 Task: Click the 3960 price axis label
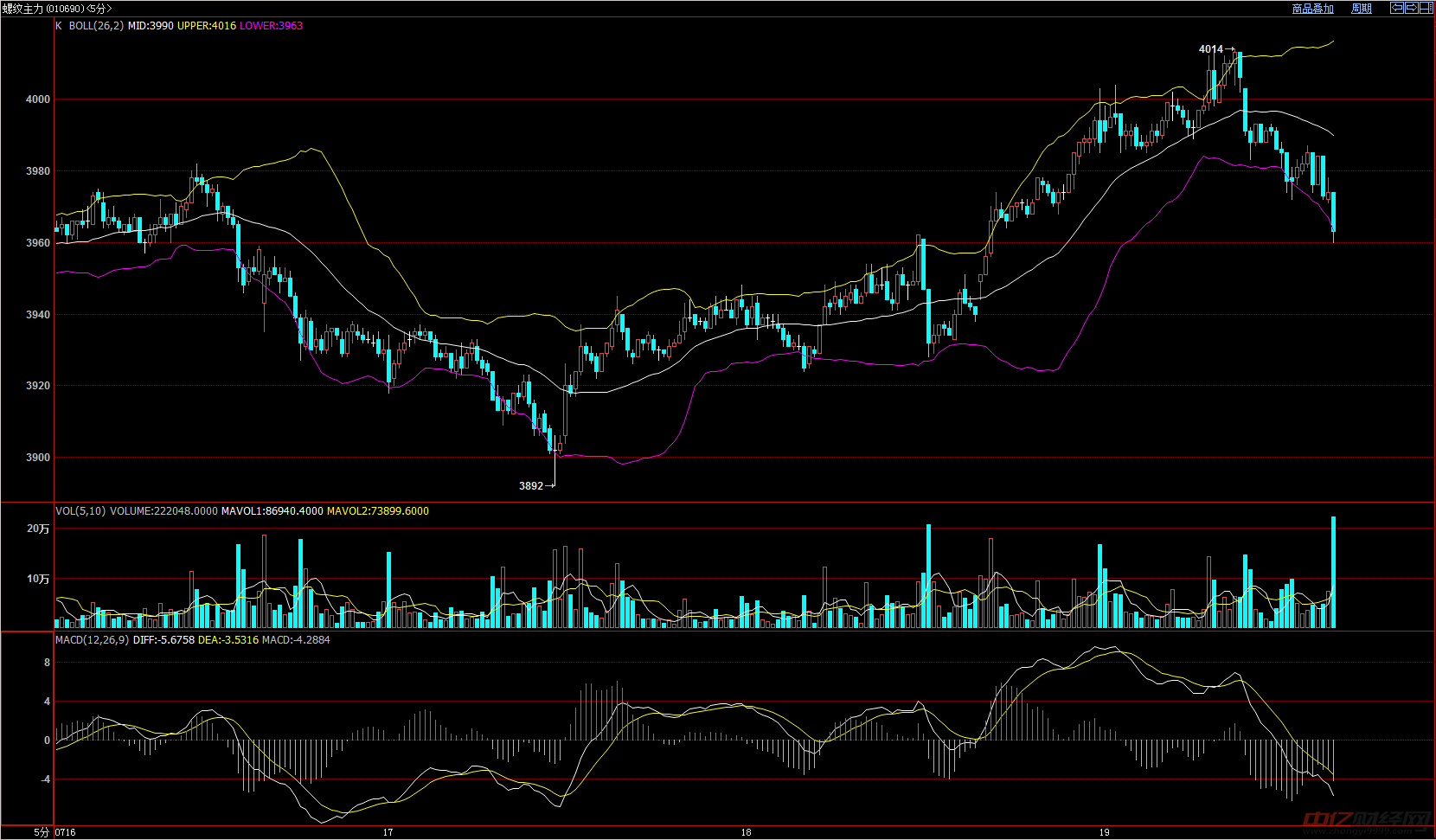[38, 243]
